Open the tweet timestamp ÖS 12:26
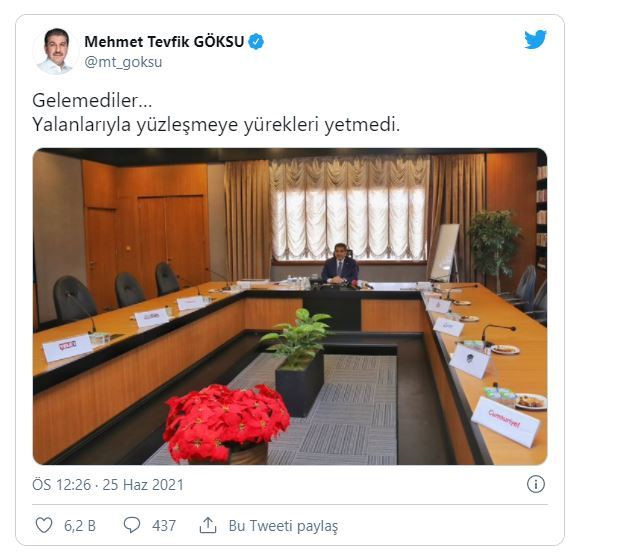 click(61, 485)
